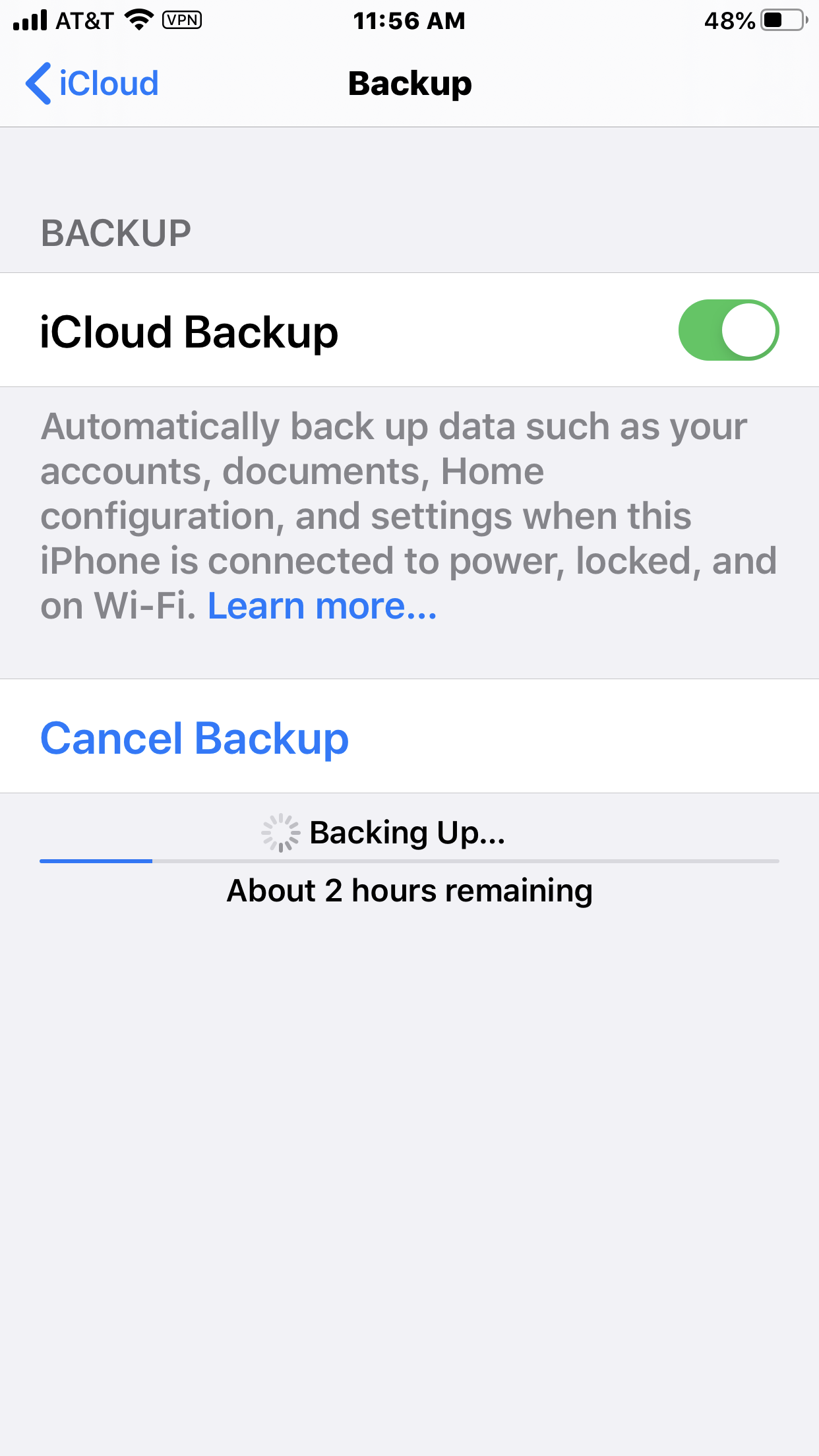Viewport: 819px width, 1456px height.
Task: Turn off the iCloud Backup switch
Action: pyautogui.click(x=729, y=330)
